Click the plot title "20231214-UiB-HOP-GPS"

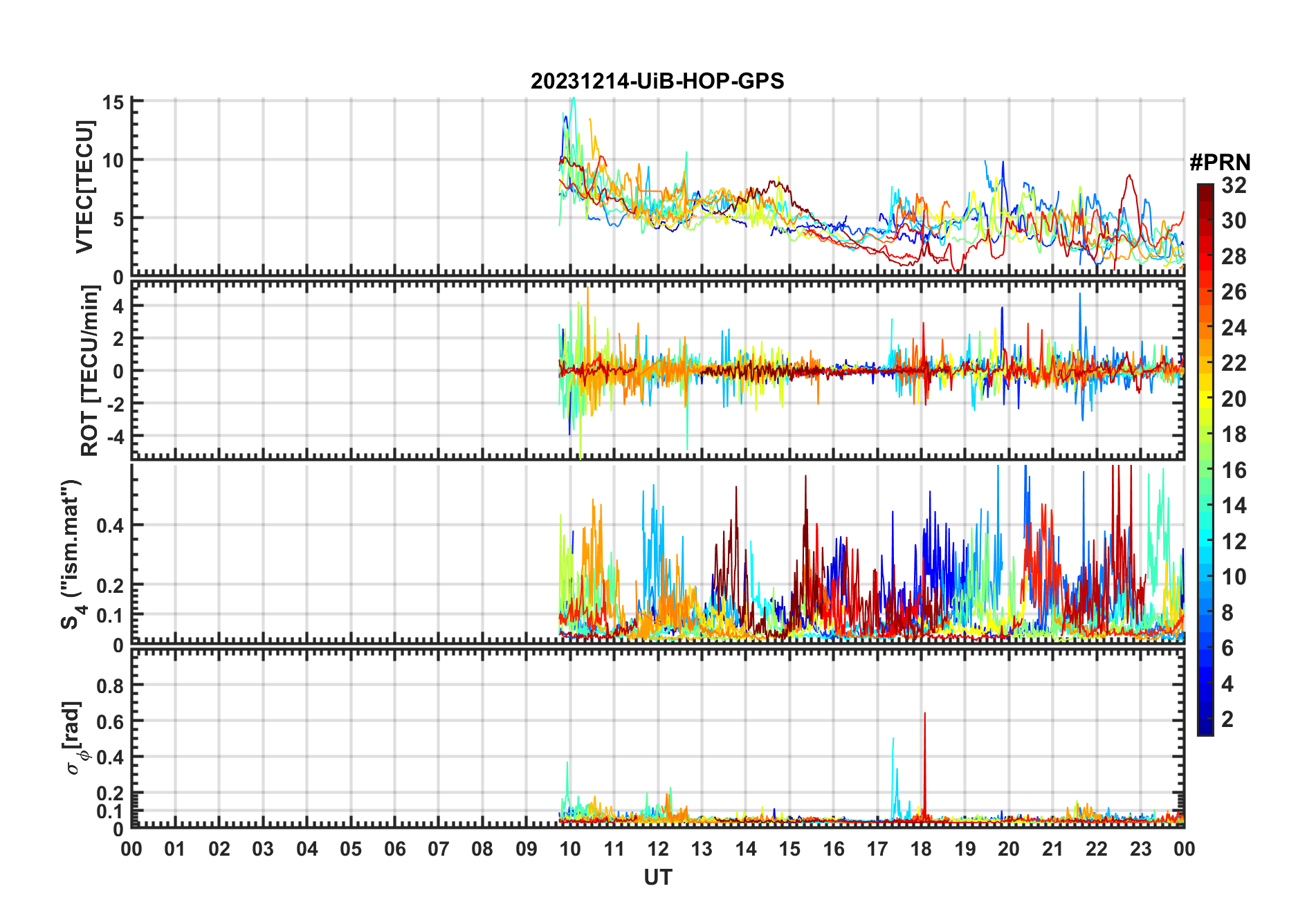[657, 82]
